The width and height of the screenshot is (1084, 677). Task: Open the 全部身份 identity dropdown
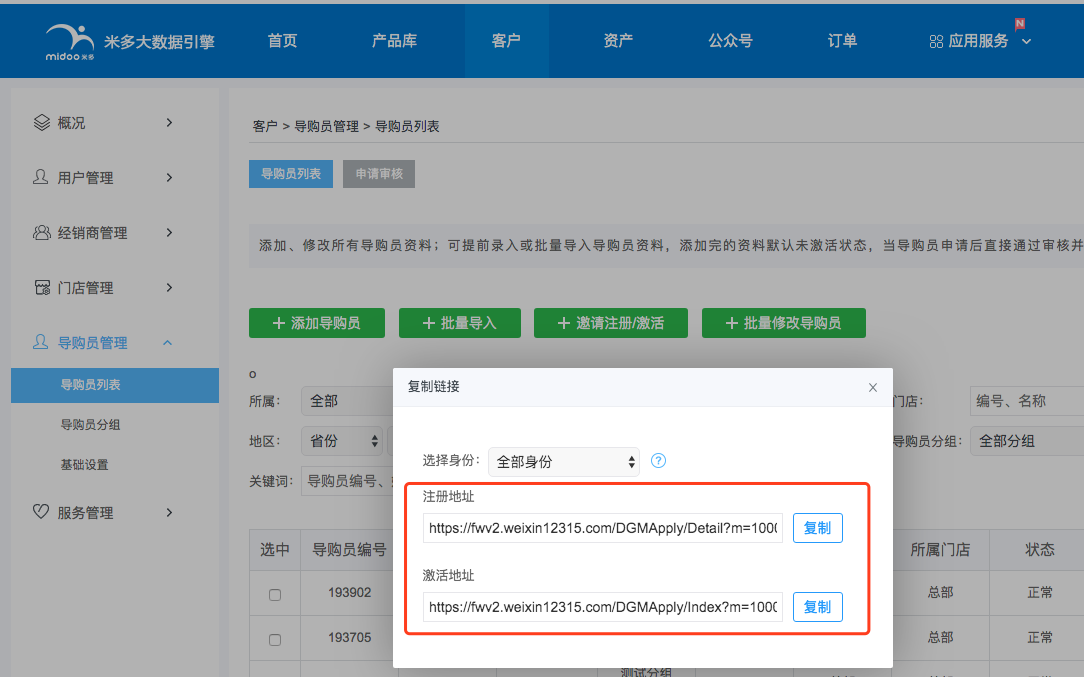563,462
